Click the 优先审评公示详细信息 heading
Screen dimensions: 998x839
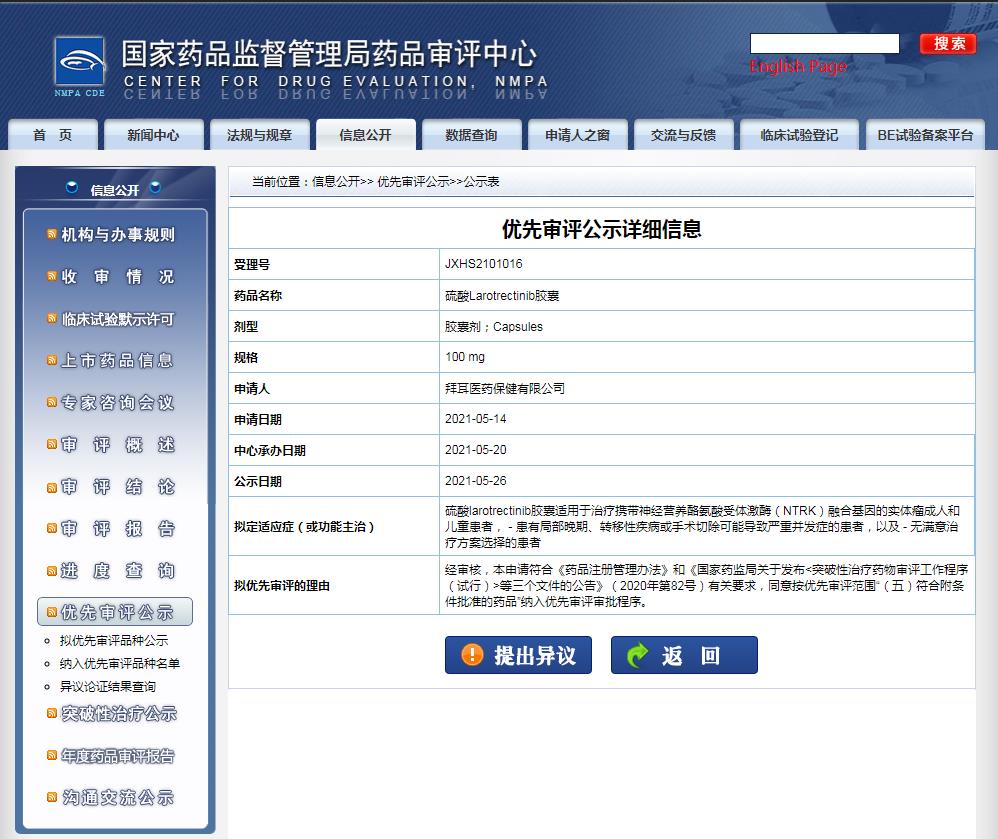pos(601,229)
